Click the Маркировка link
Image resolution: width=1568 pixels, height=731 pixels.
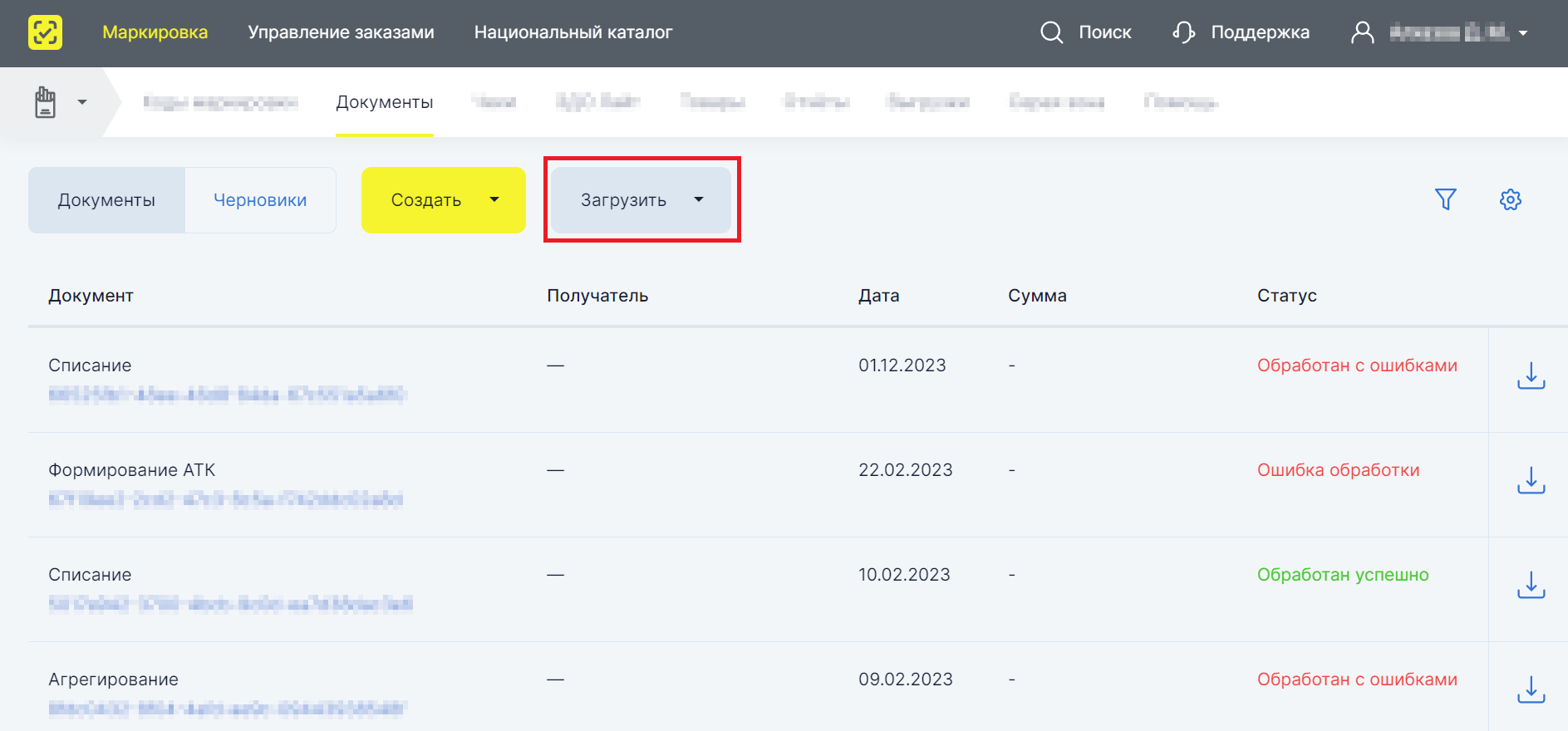tap(155, 32)
